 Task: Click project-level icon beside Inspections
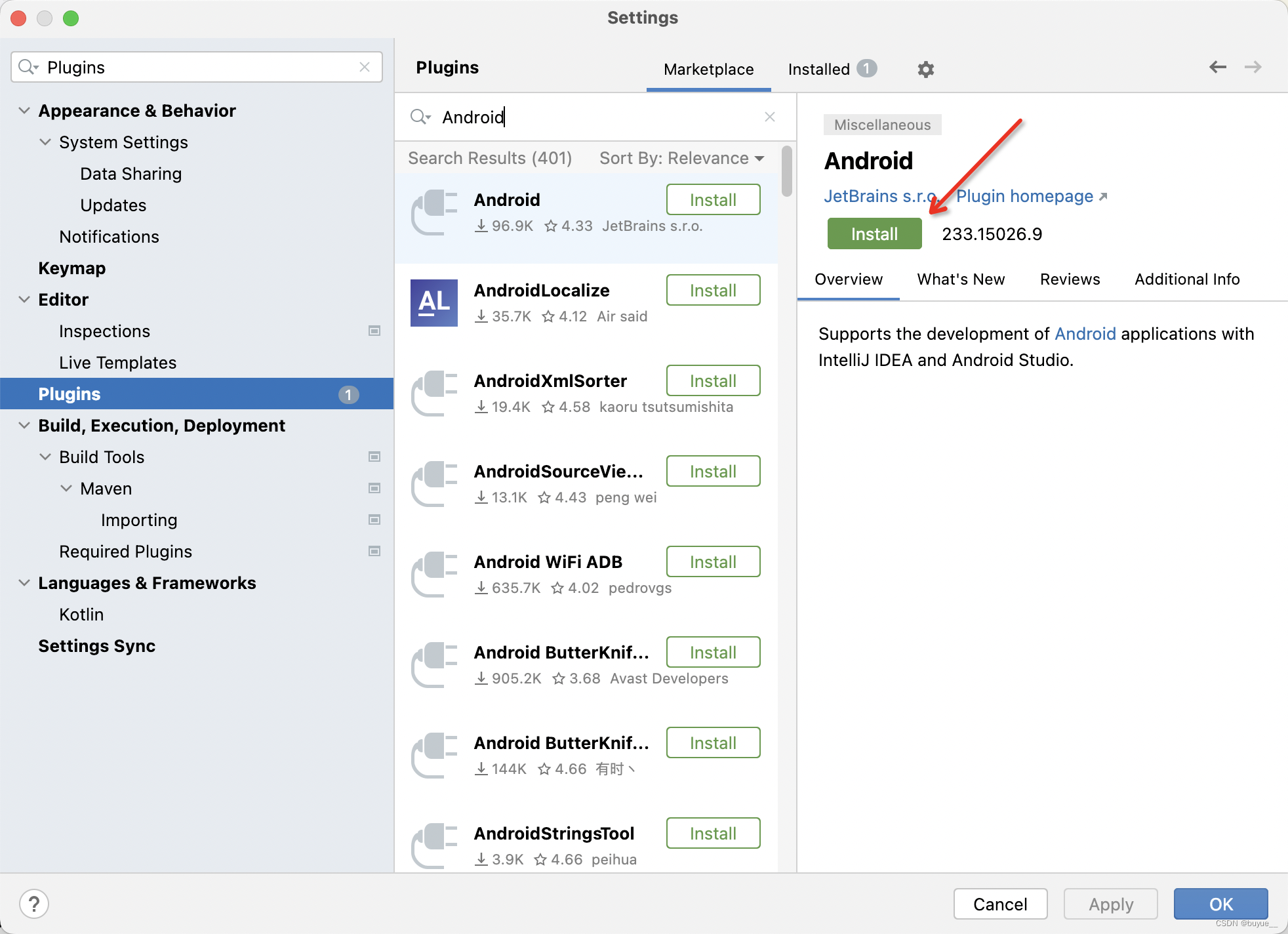point(374,331)
